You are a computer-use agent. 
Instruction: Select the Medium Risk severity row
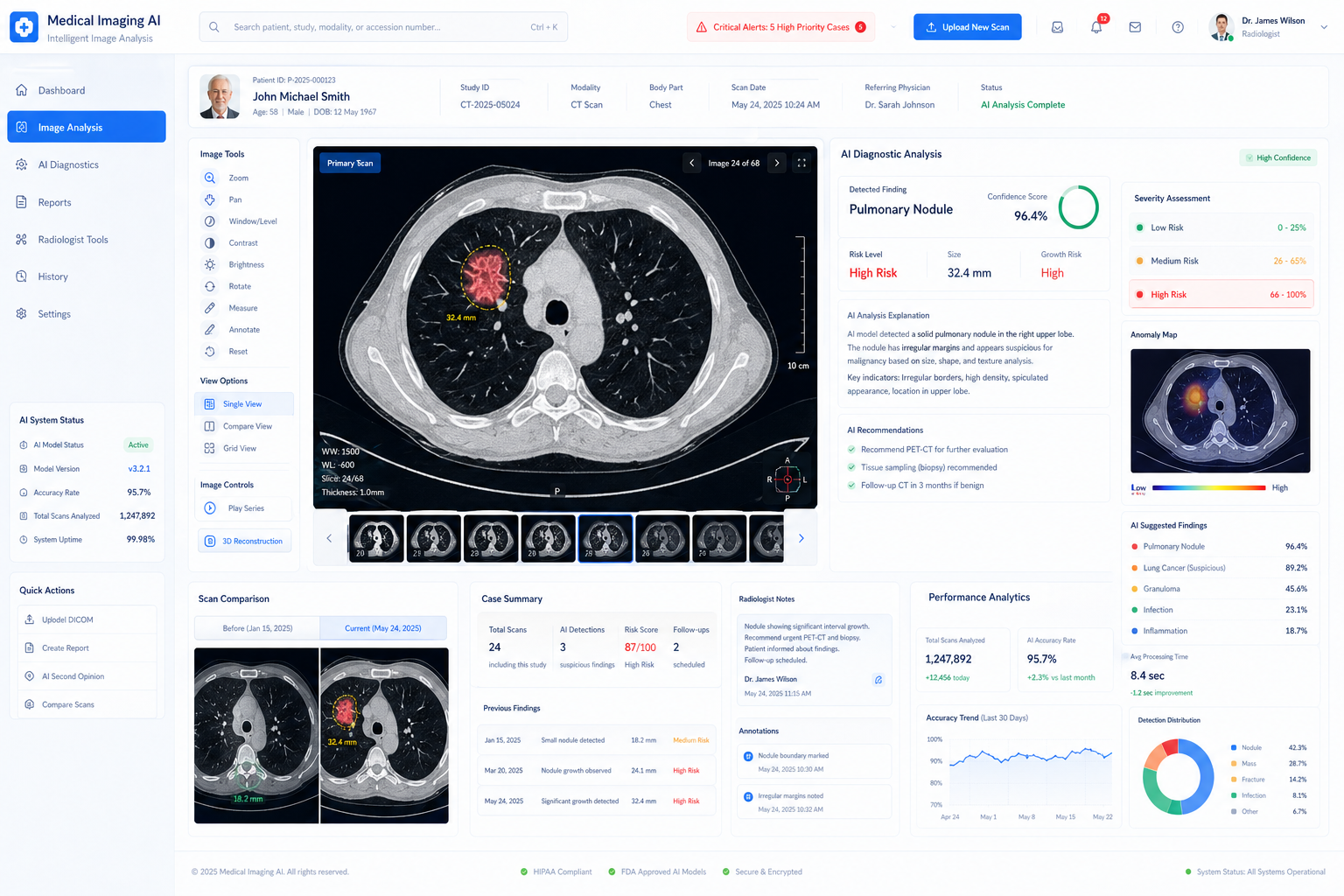coord(1221,261)
